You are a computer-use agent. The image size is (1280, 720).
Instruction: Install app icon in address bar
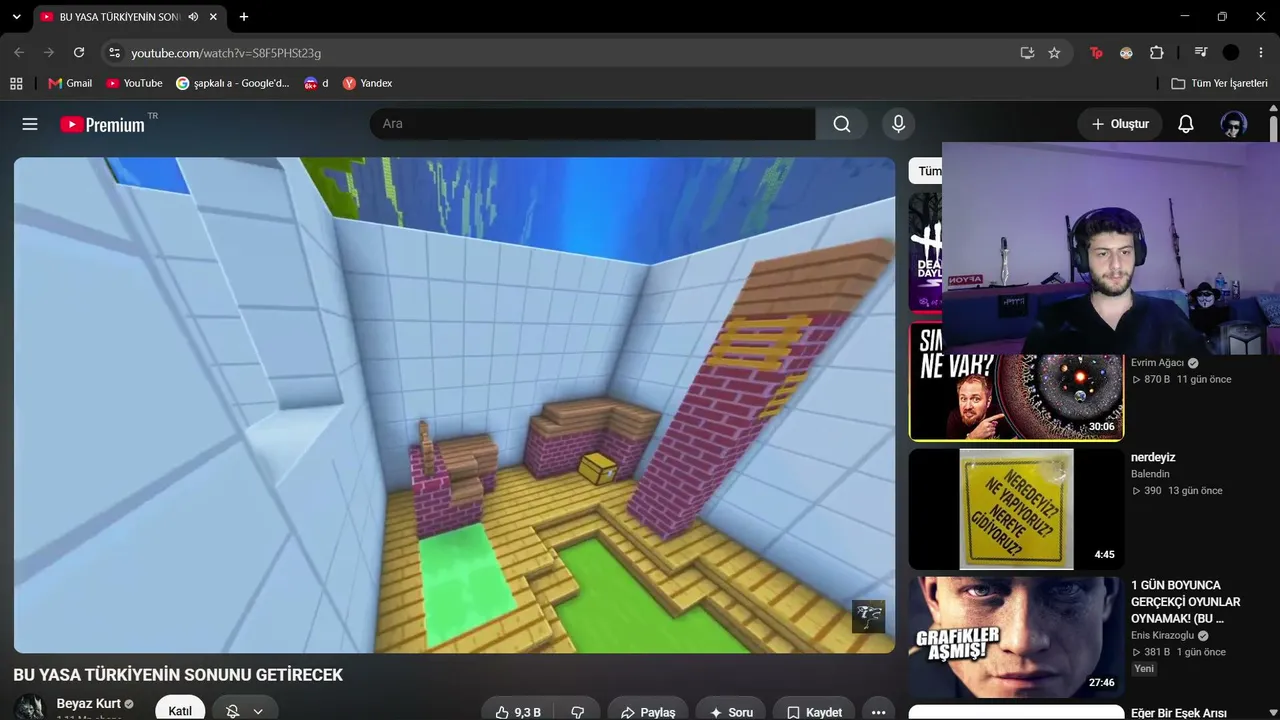coord(1027,52)
